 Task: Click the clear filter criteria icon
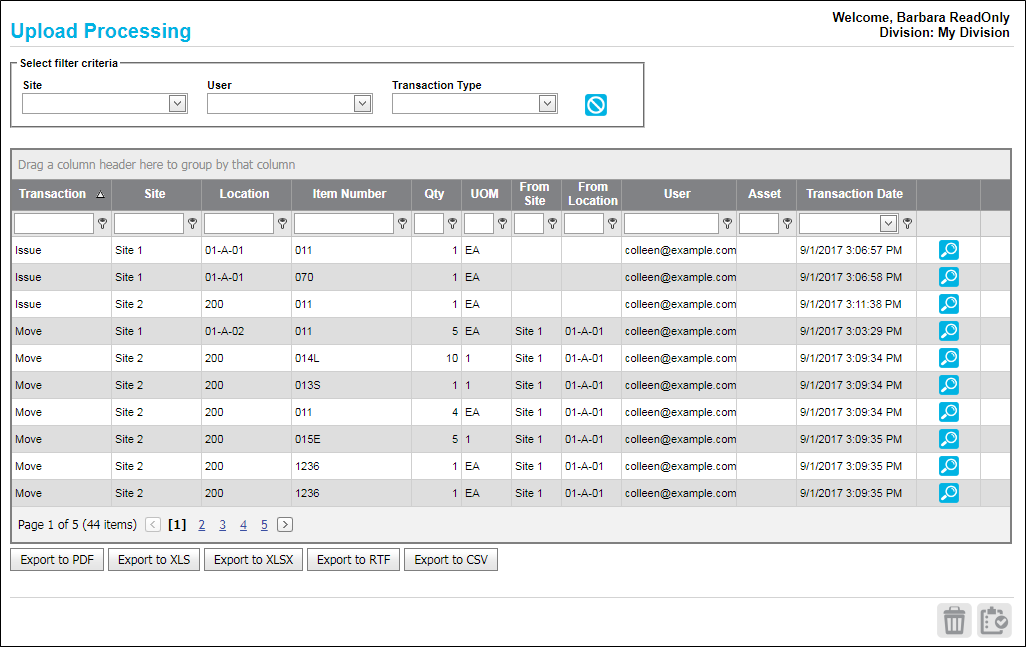595,105
